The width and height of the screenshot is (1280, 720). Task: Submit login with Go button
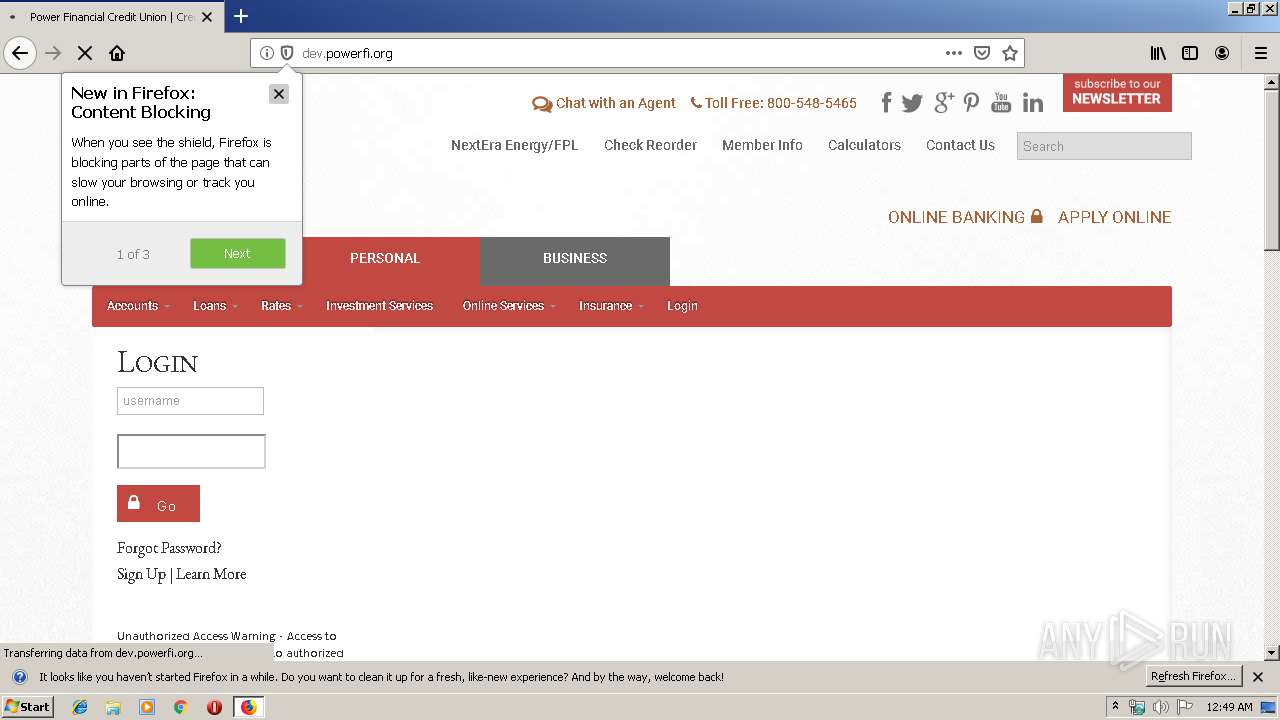point(158,504)
